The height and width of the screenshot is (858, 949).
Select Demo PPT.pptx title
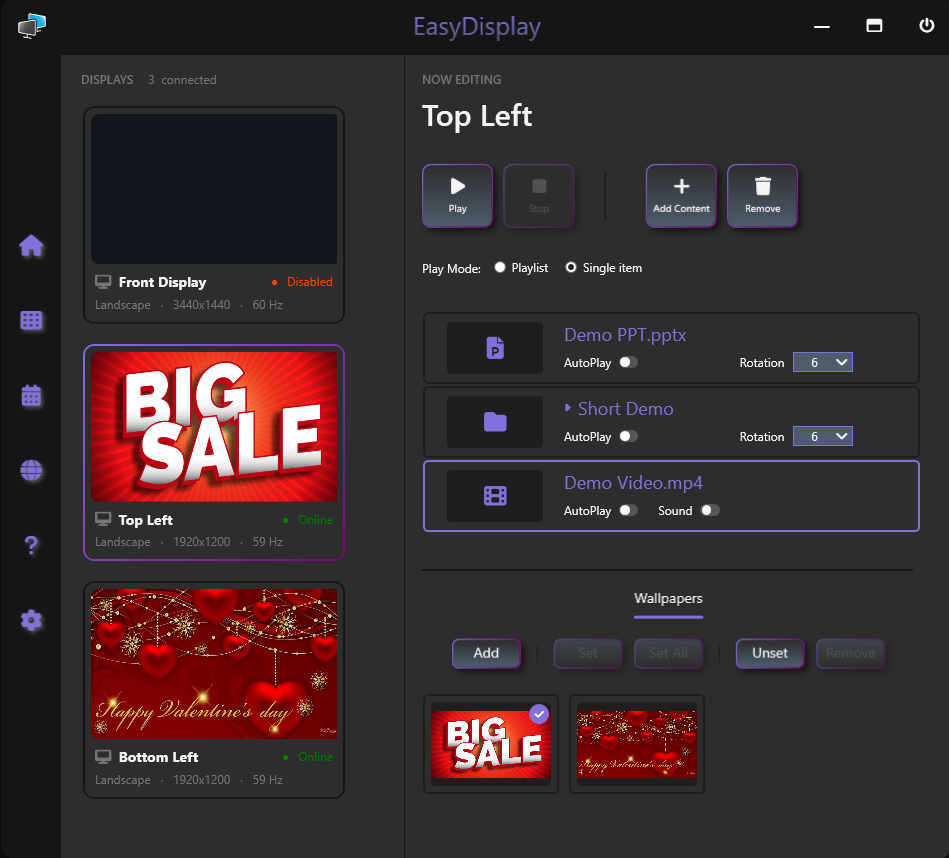625,335
